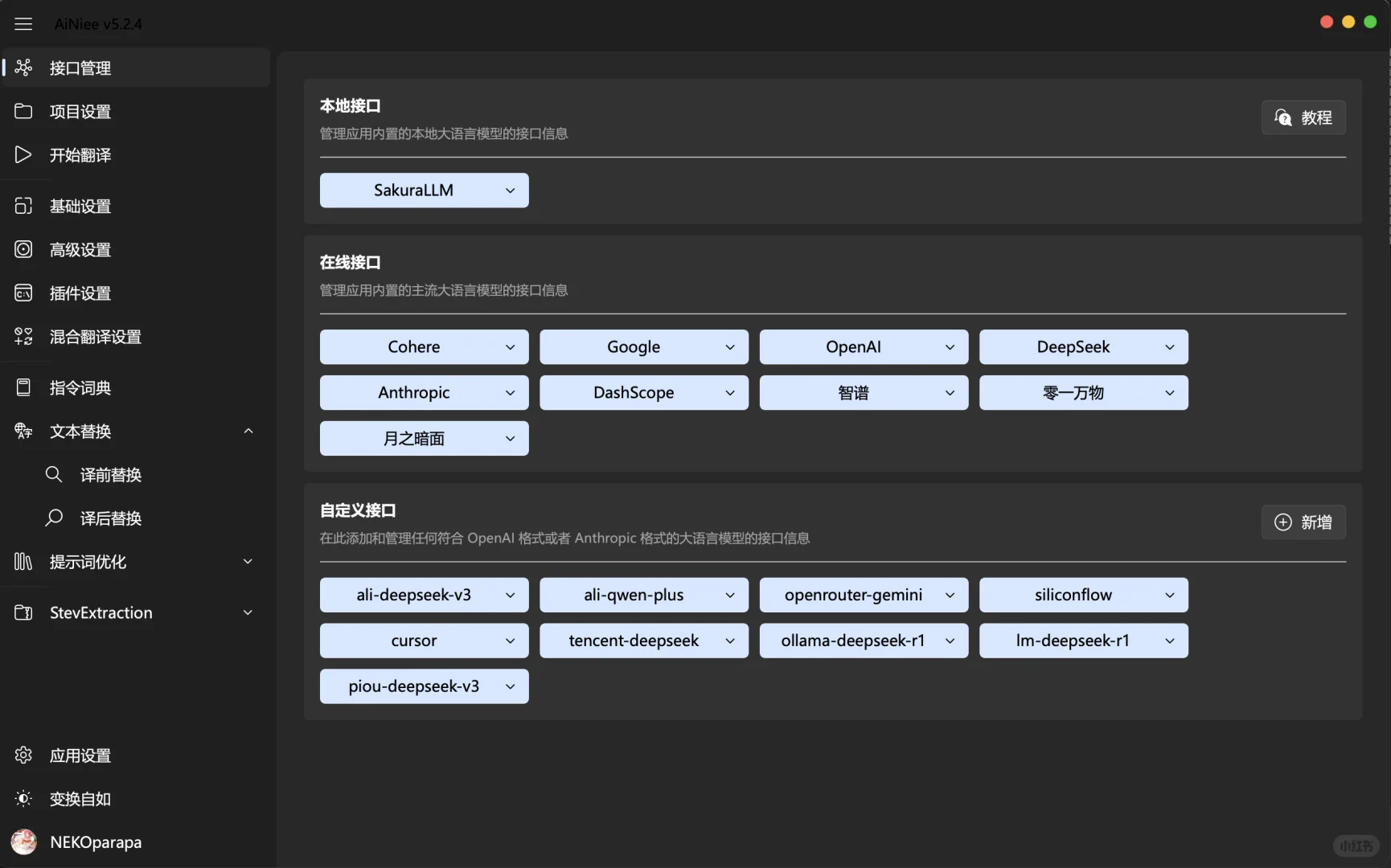Open the lm-deepseek-r1 dropdown
This screenshot has width=1391, height=868.
coord(1083,641)
